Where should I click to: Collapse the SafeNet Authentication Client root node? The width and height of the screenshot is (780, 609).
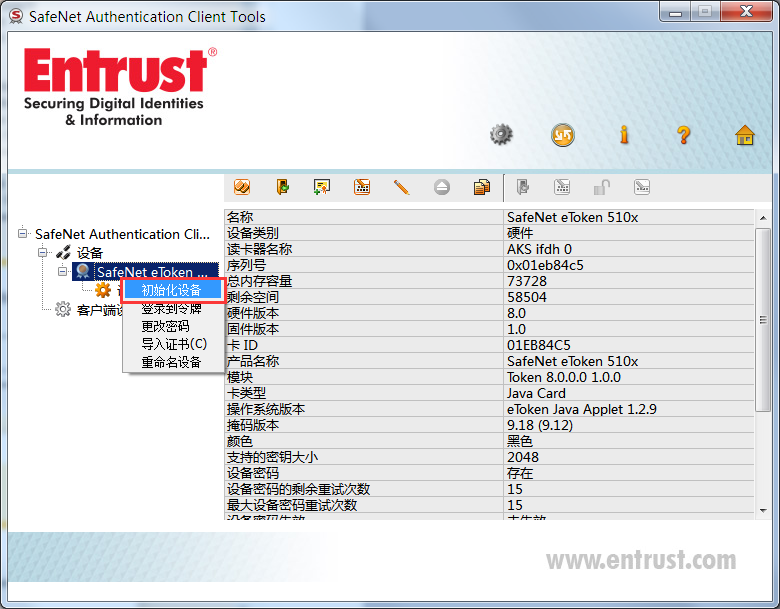tap(22, 233)
